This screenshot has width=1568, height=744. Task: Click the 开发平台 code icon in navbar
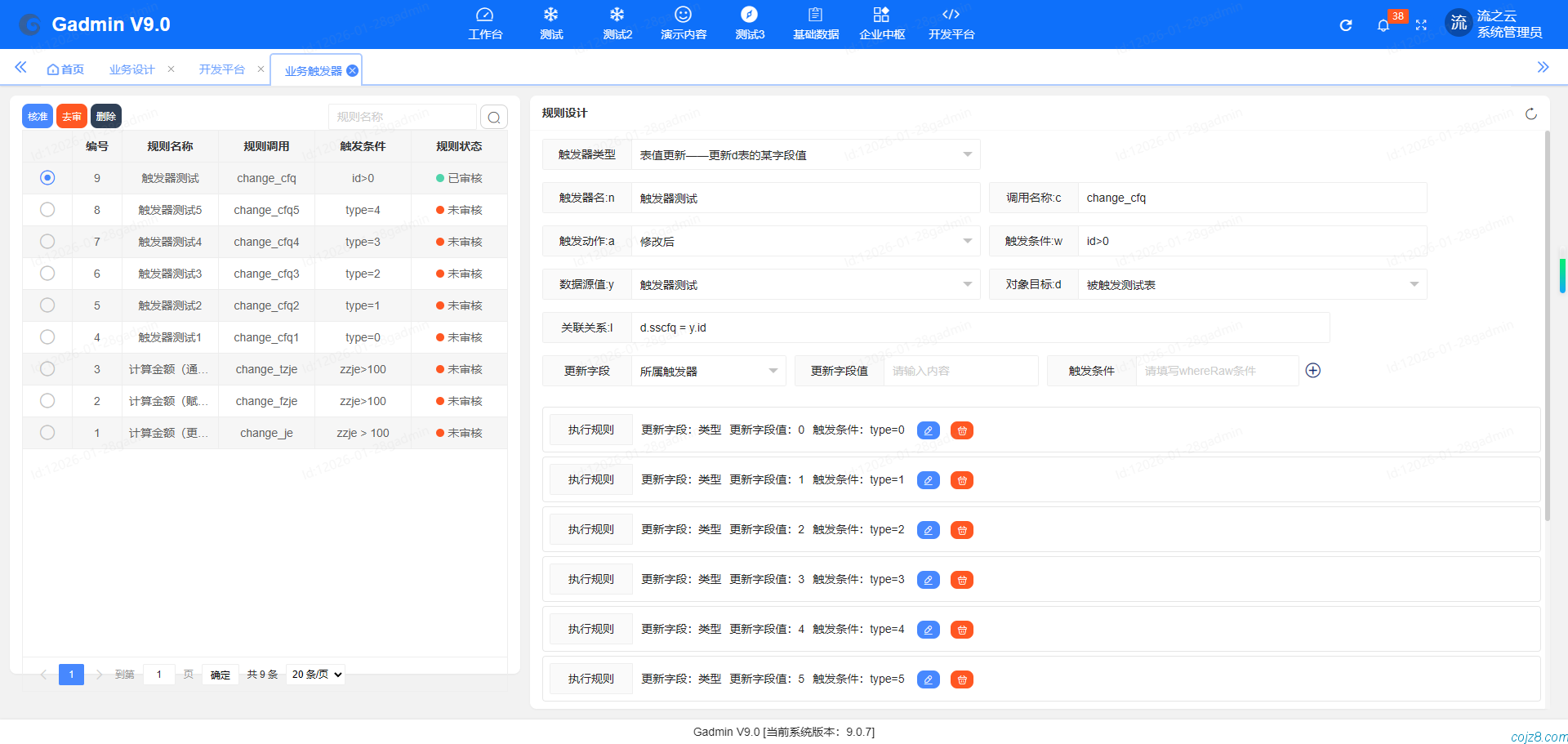pos(950,23)
